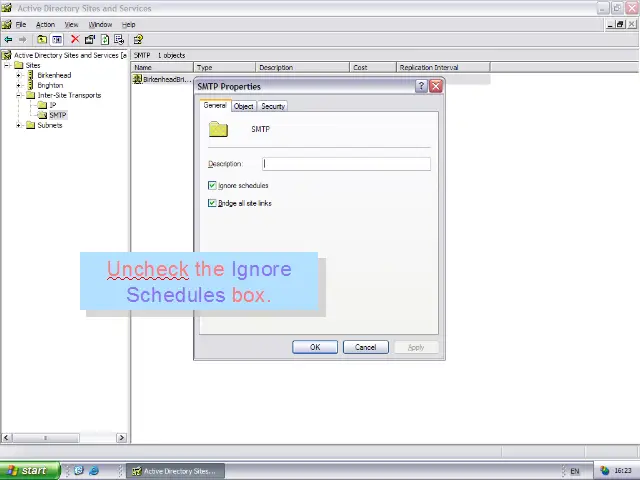Expand the Birkenhead site node
This screenshot has width=640, height=480.
point(19,75)
